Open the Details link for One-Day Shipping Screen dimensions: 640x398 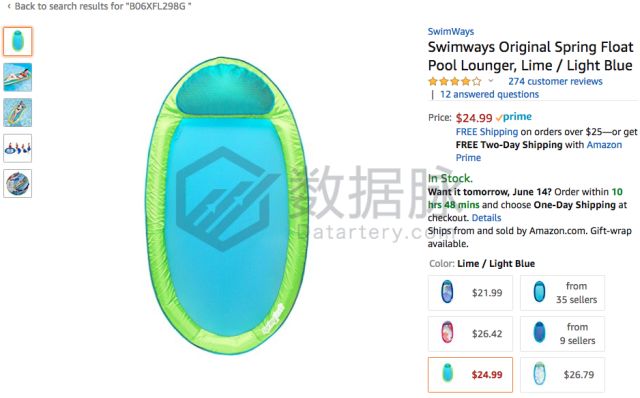point(486,218)
